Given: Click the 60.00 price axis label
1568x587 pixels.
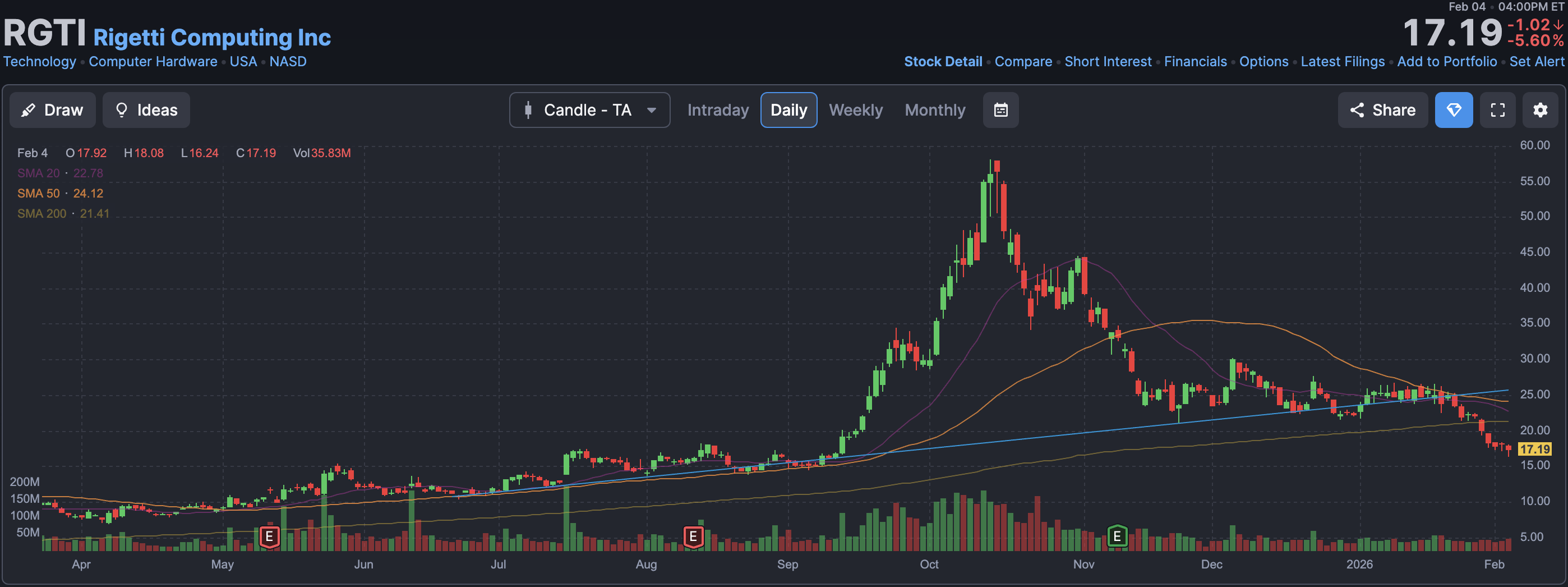Looking at the screenshot, I should point(1534,145).
